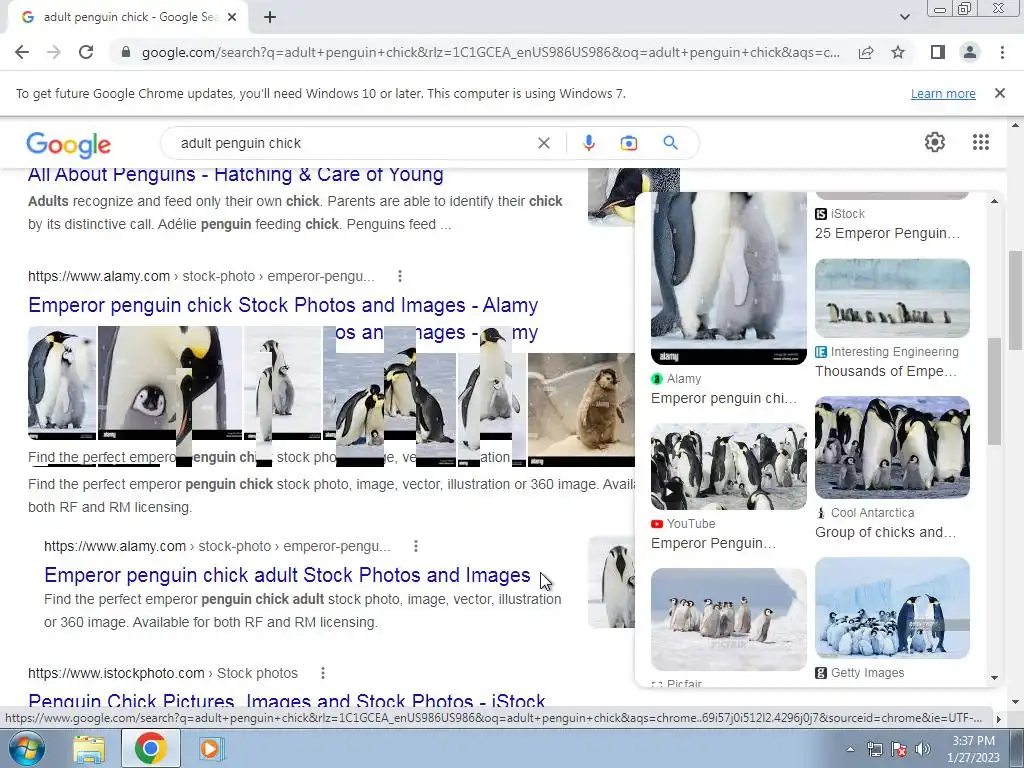Screen dimensions: 1024x768
Task: Go to the Google home logo
Action: click(x=69, y=144)
